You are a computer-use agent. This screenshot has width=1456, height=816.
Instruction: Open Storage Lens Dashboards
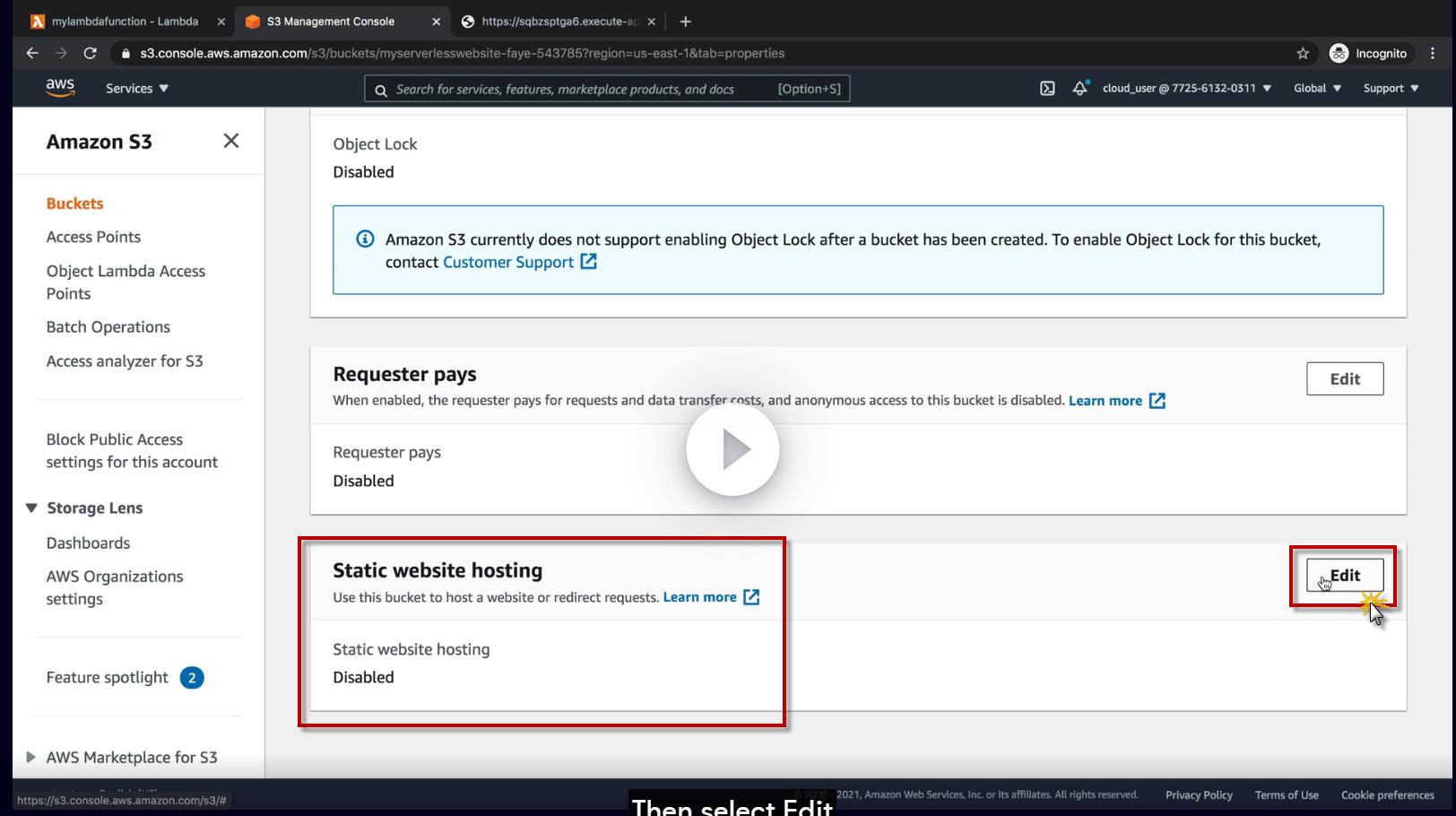(x=88, y=543)
